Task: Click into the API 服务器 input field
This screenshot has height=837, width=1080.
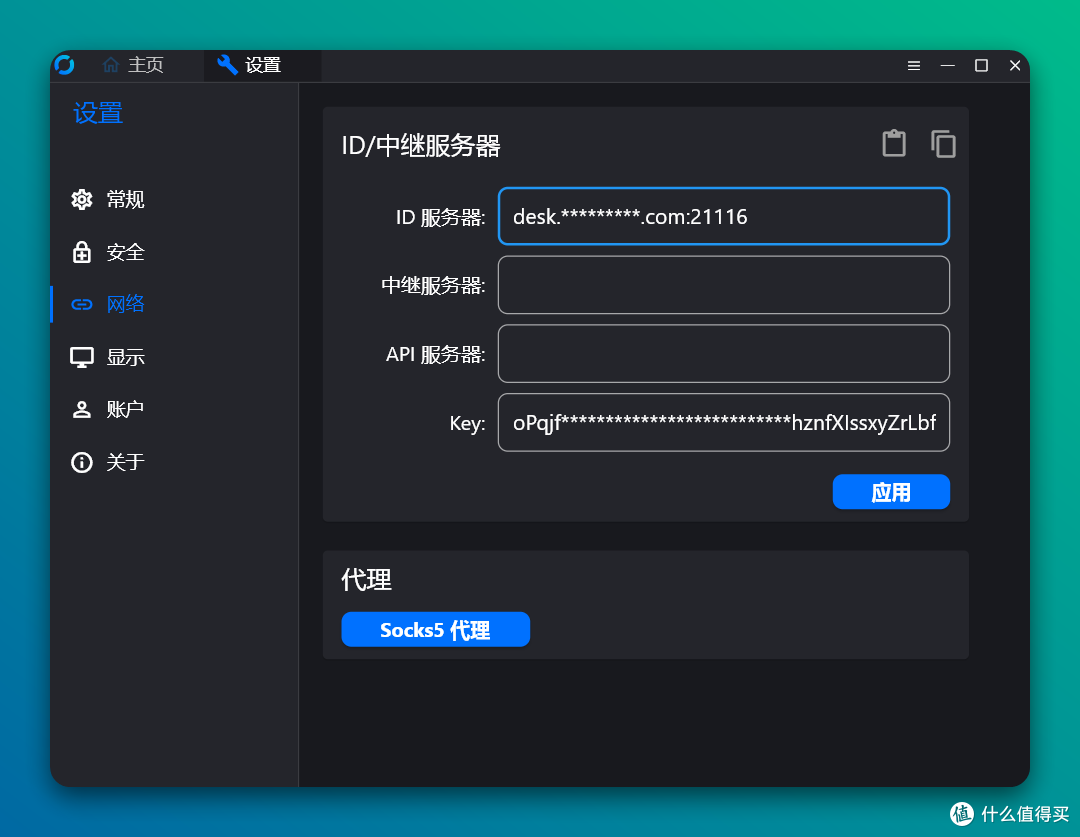Action: (x=724, y=353)
